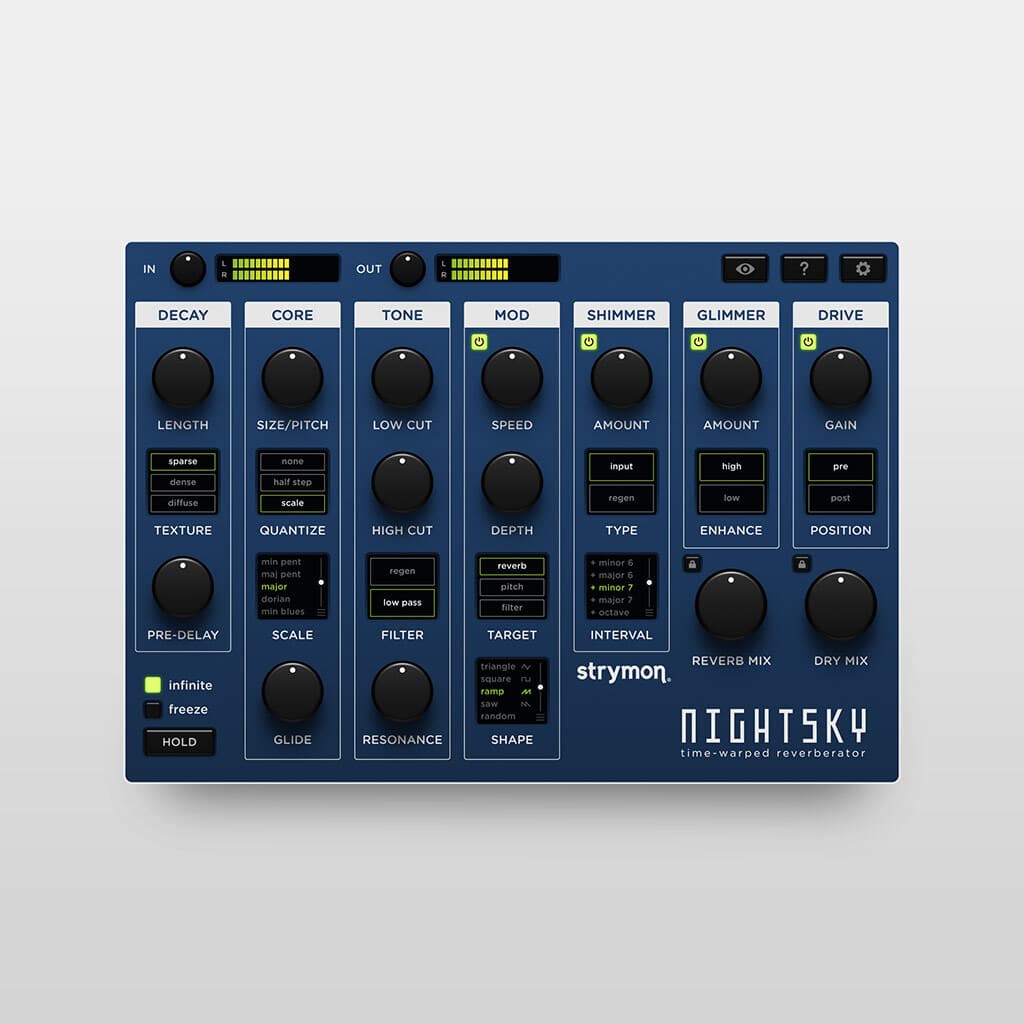
Task: Pick octave in the Interval list
Action: pos(615,613)
